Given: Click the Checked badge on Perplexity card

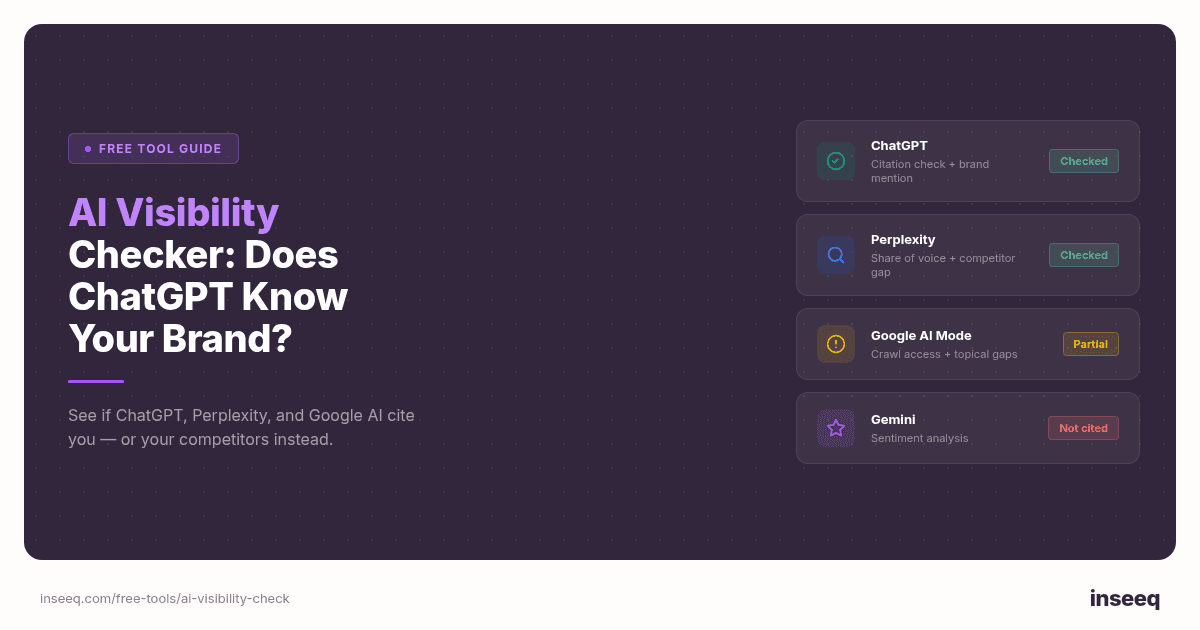Looking at the screenshot, I should pos(1084,255).
